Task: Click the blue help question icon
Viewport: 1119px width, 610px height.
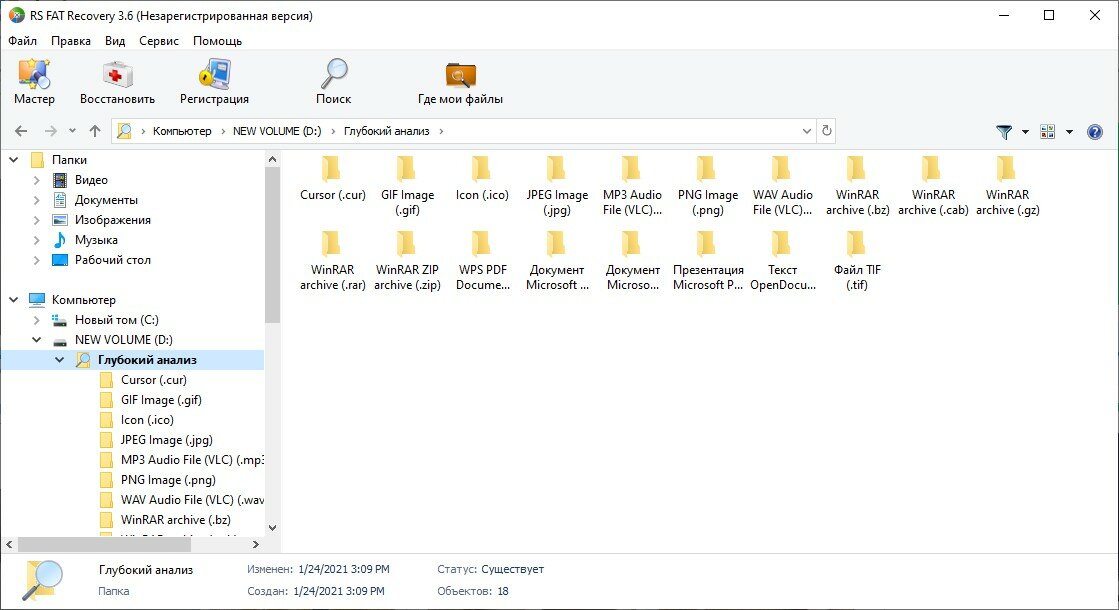Action: (x=1095, y=132)
